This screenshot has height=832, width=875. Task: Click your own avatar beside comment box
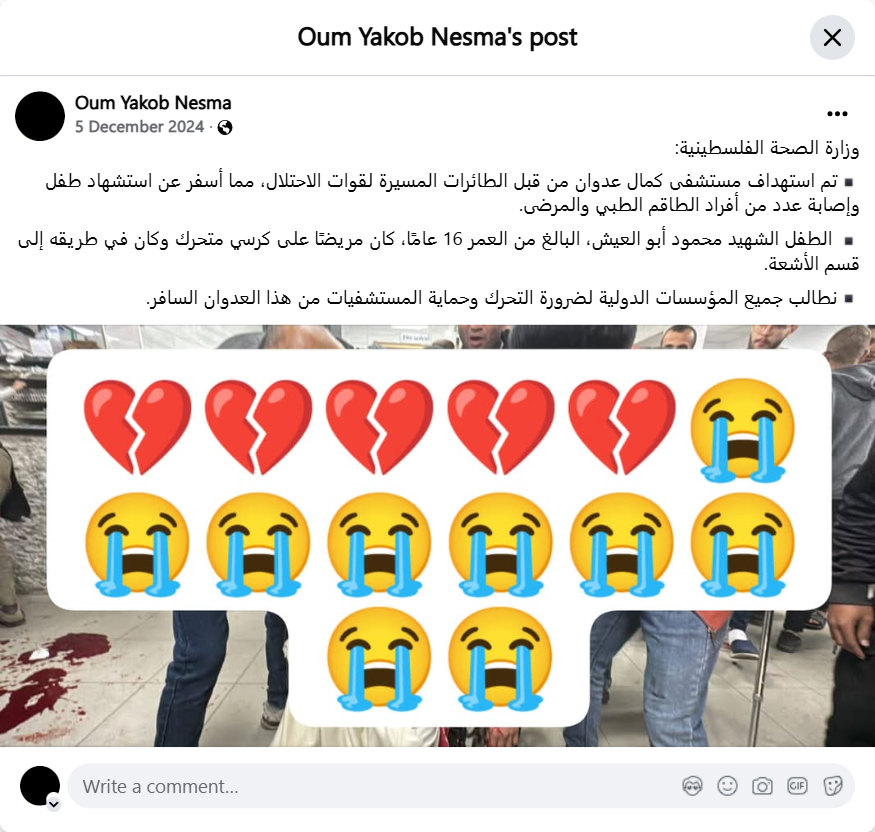pos(40,786)
